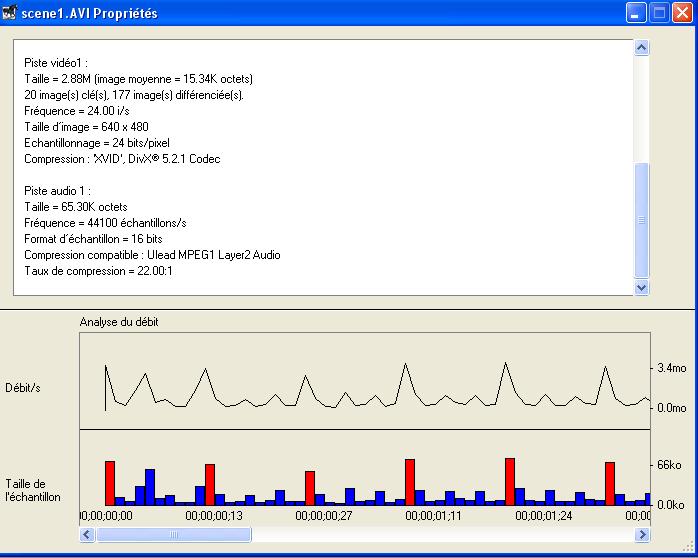Click the Ulead MPEG1 Layer2 Audio line

tap(152, 255)
